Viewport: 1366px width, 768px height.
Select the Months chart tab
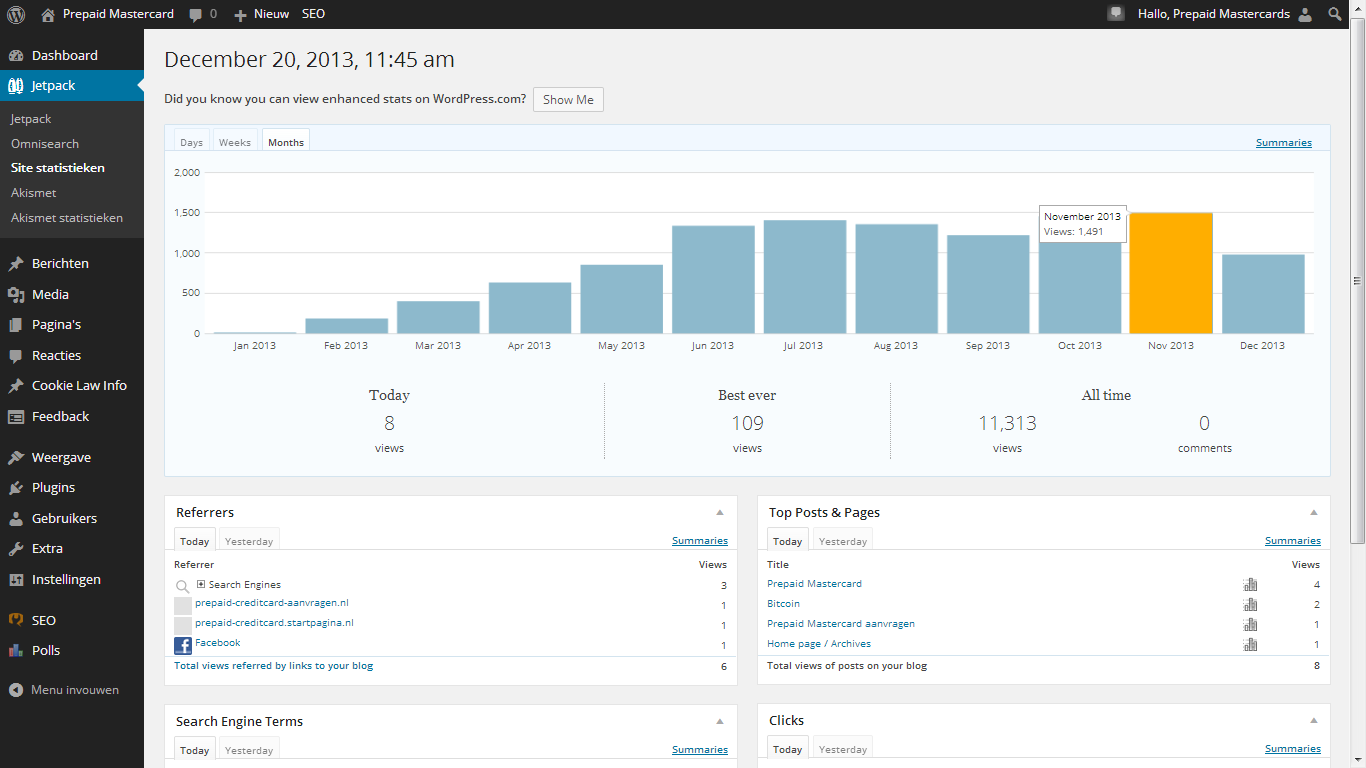pos(286,142)
